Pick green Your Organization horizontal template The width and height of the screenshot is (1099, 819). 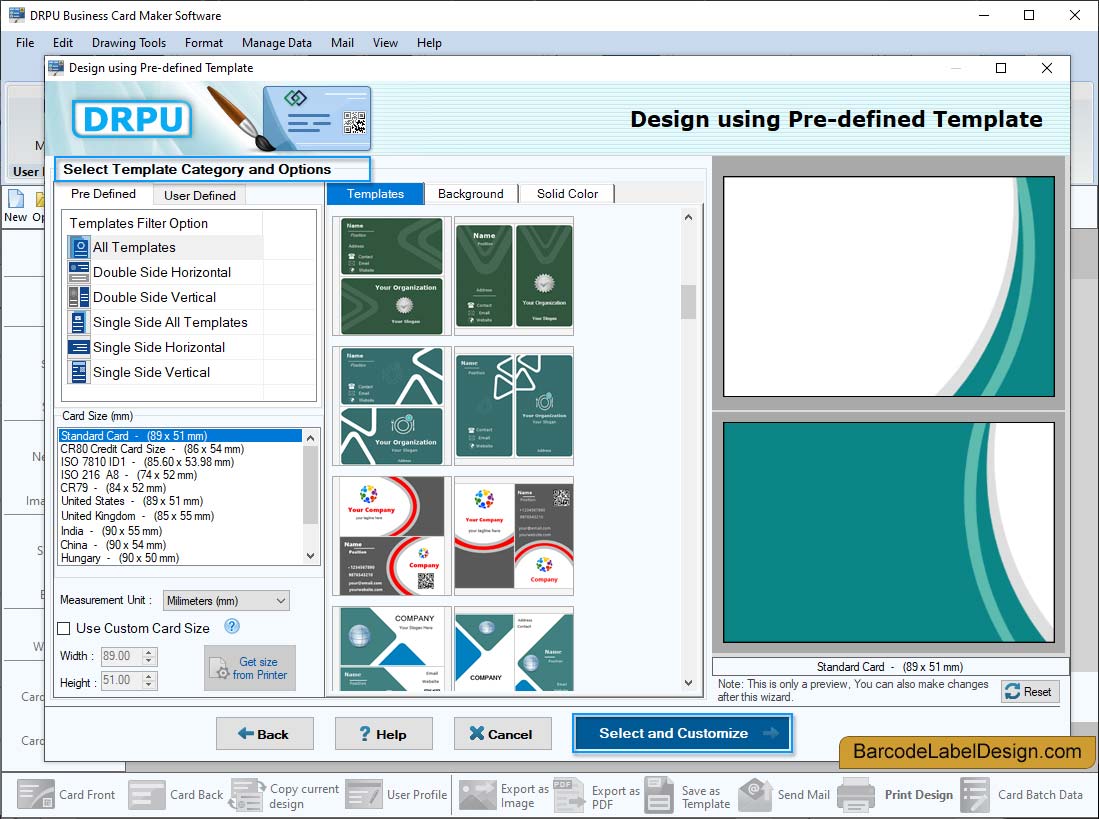pos(392,276)
